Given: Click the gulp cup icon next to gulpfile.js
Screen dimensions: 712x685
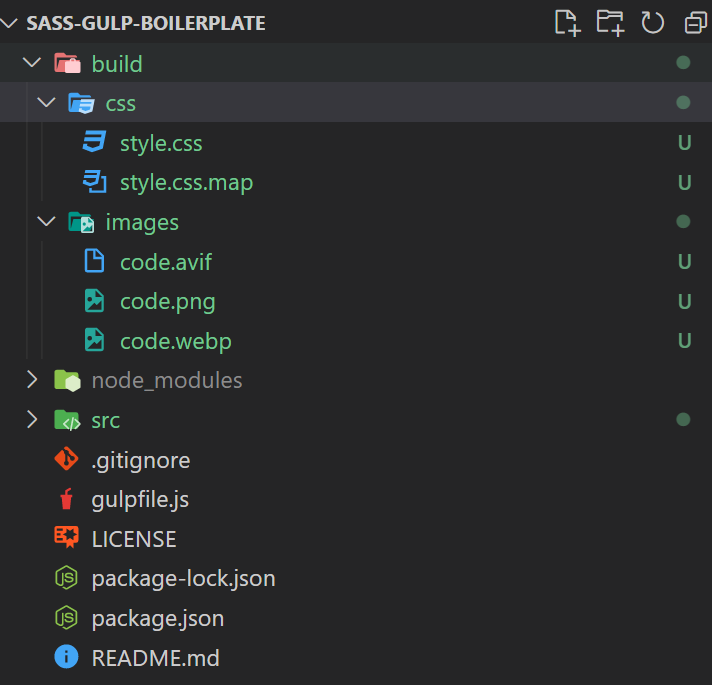Looking at the screenshot, I should click(67, 499).
